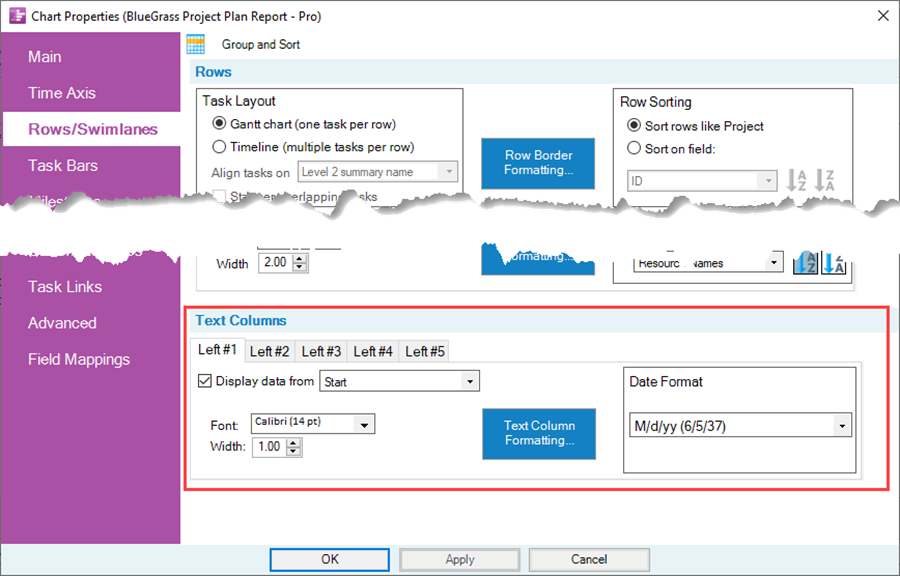Click the ascending A-Z sort icon beside ID
Screen dimensions: 900x576
pos(797,181)
